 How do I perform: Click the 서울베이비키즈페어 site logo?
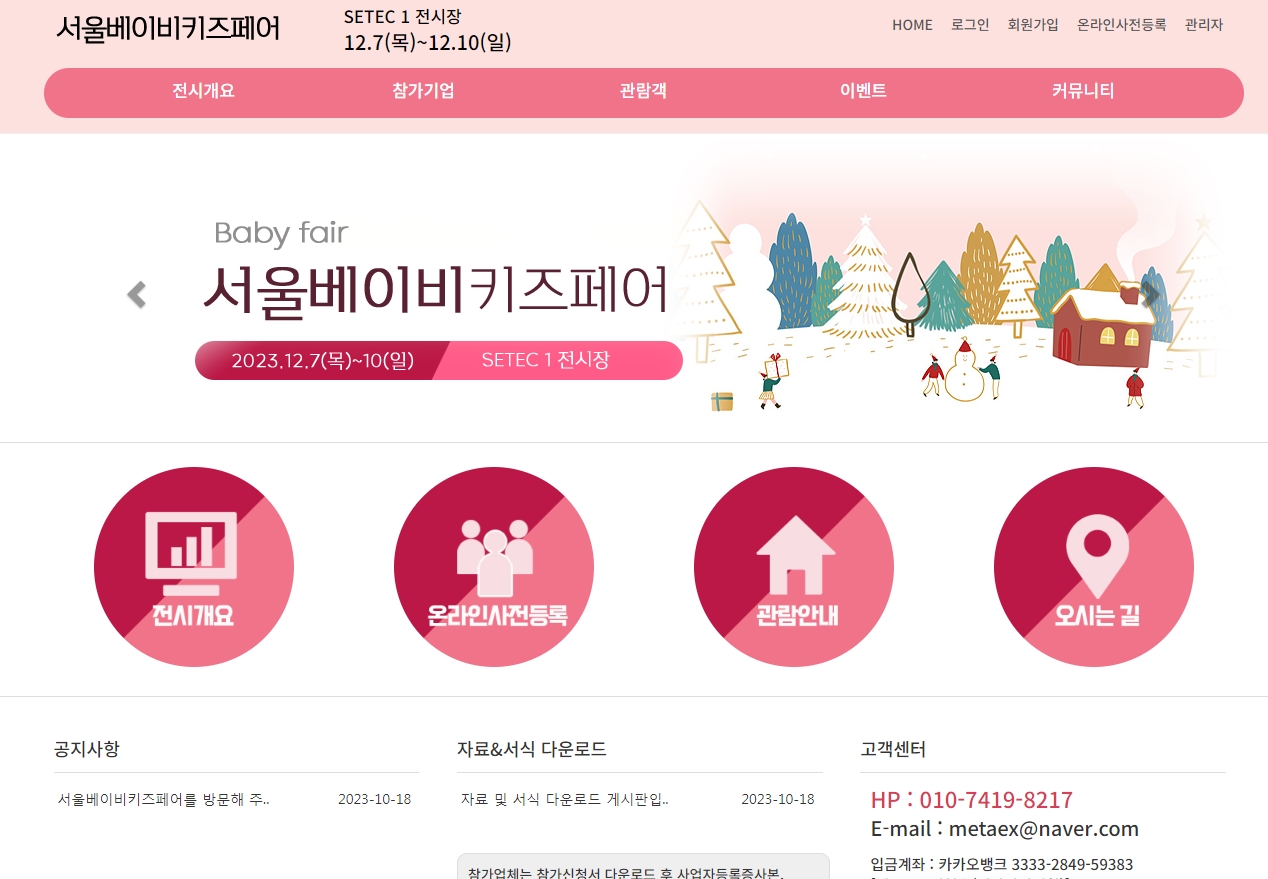(168, 29)
